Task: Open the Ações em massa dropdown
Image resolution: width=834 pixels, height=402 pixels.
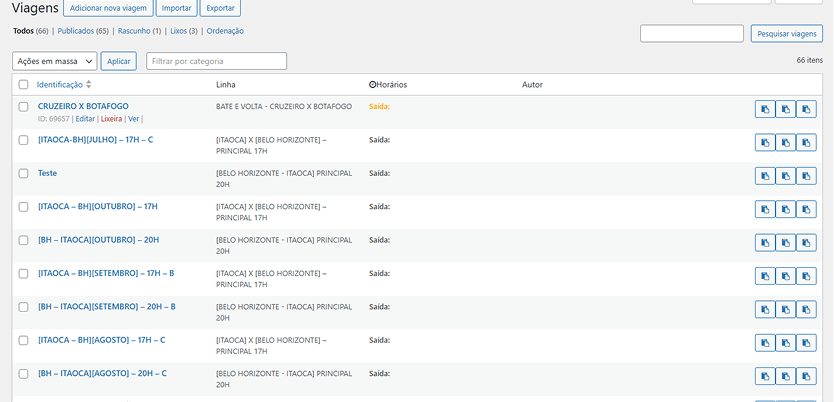Action: [x=55, y=61]
